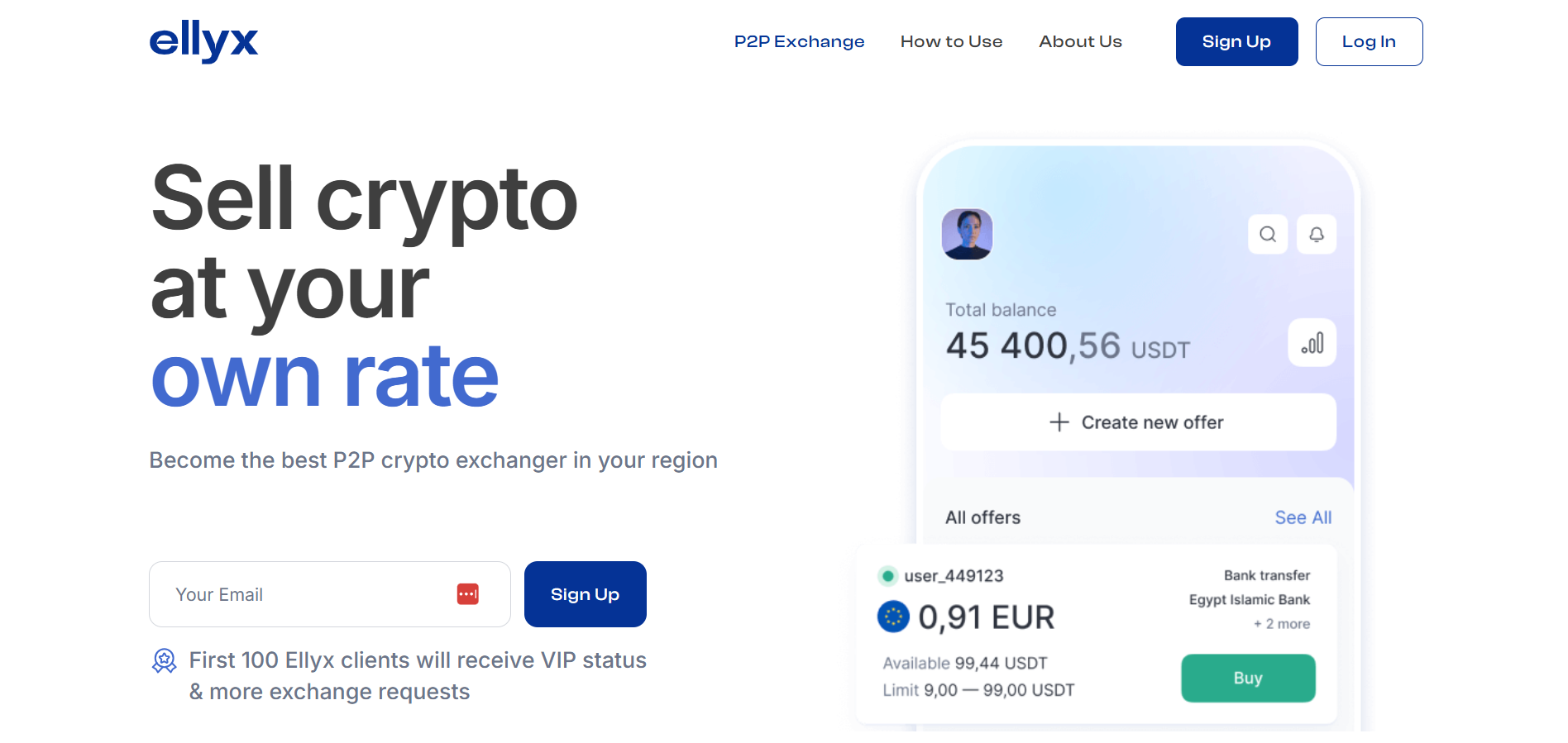1568x743 pixels.
Task: Click the ellyx logo
Action: click(203, 40)
